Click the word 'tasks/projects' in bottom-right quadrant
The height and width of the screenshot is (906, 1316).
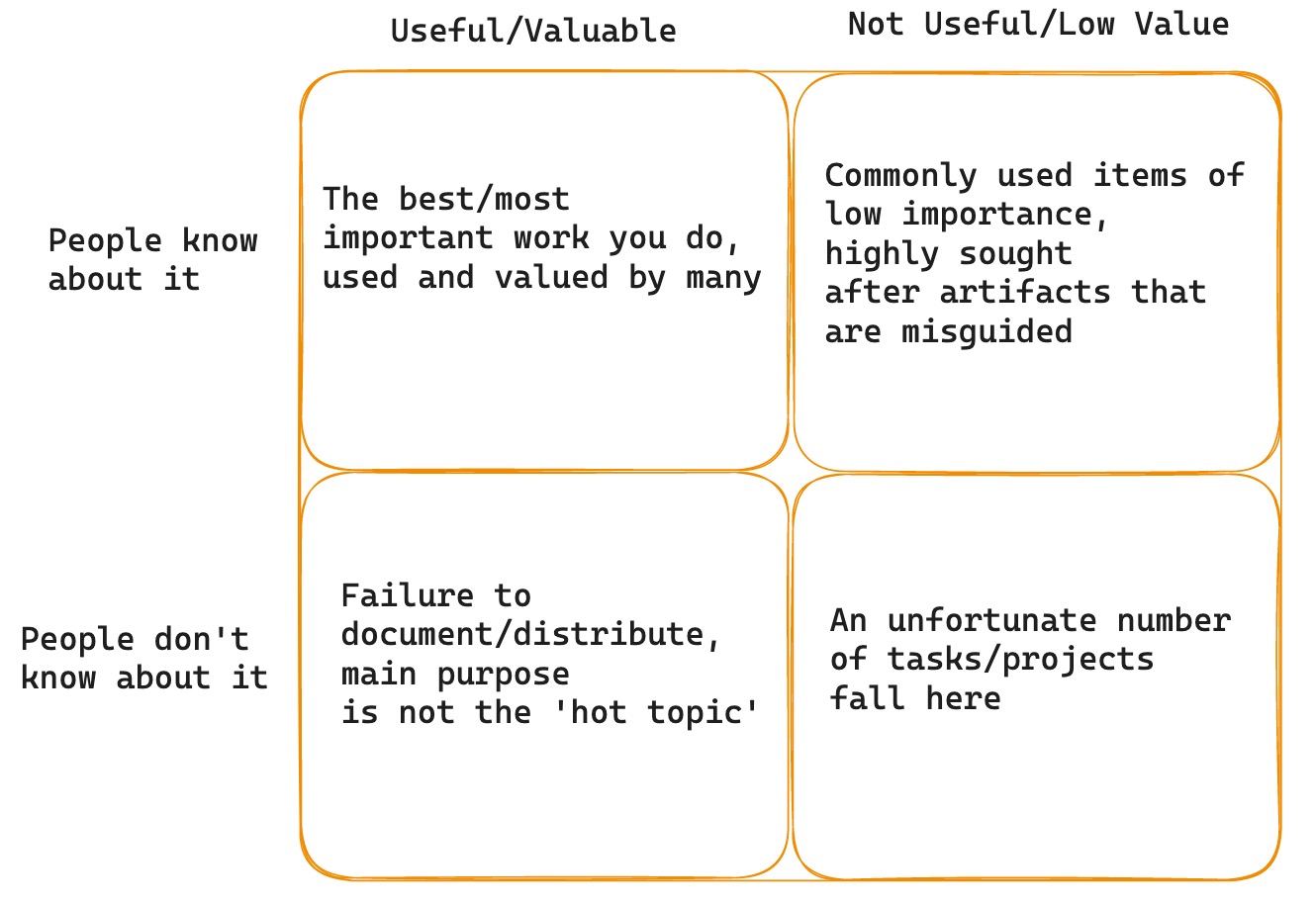(1020, 659)
